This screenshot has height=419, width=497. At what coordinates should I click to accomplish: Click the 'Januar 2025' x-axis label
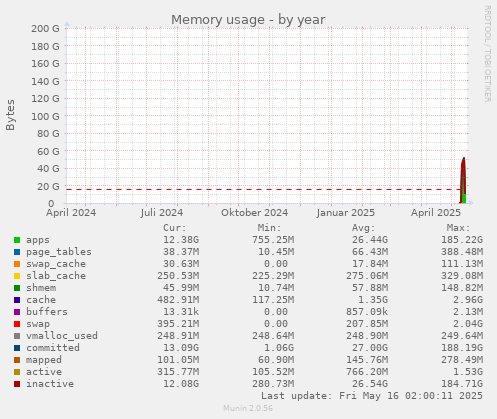tap(346, 213)
